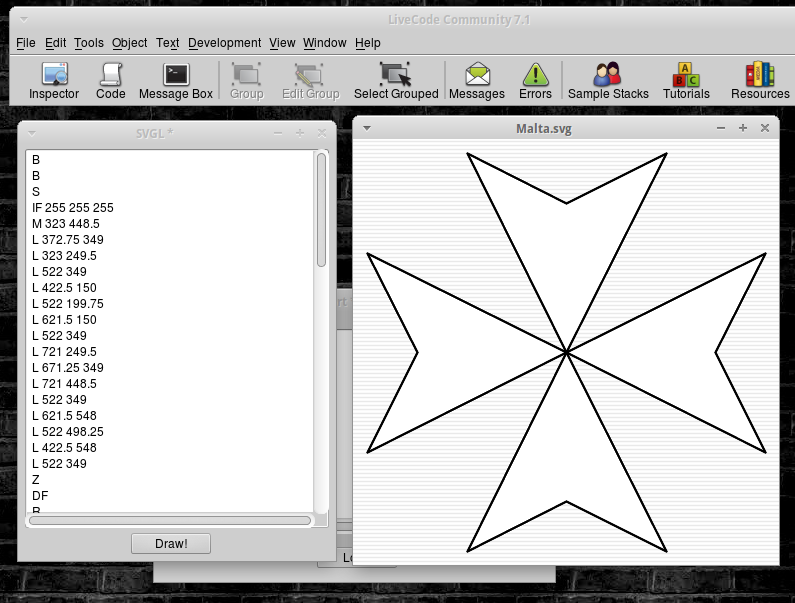Click the Maltese cross drawing canvas
This screenshot has height=603, width=795.
point(566,352)
